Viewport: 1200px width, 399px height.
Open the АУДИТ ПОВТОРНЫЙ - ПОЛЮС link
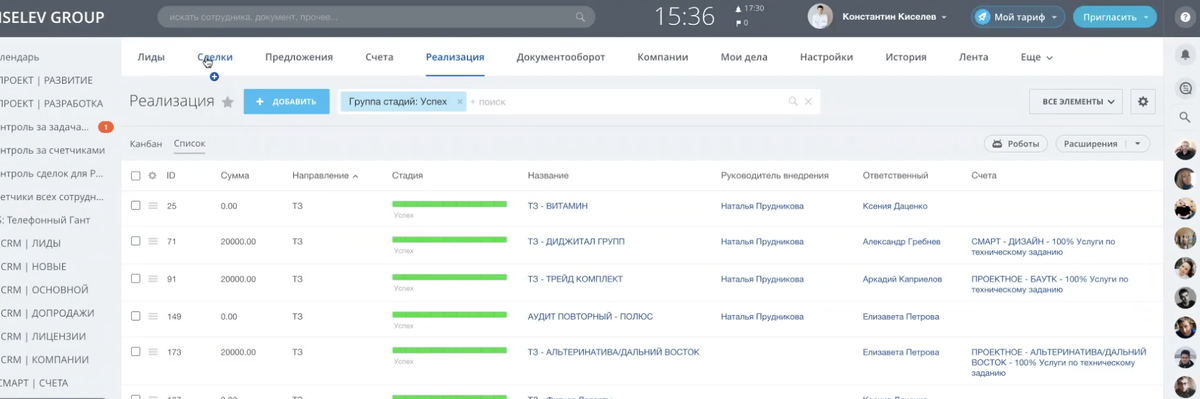[x=590, y=316]
